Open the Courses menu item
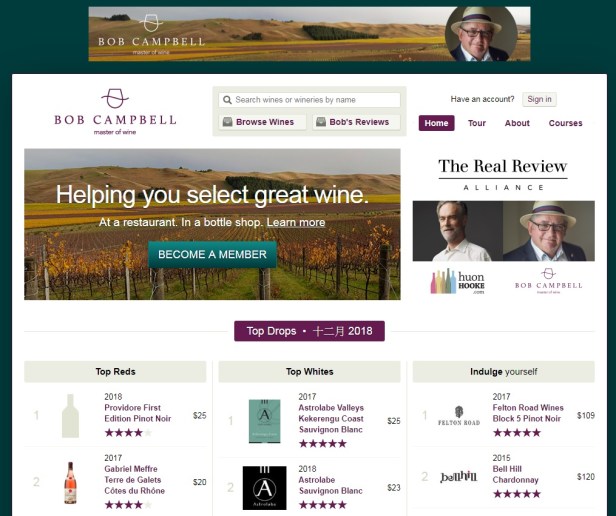This screenshot has width=616, height=516. (565, 123)
